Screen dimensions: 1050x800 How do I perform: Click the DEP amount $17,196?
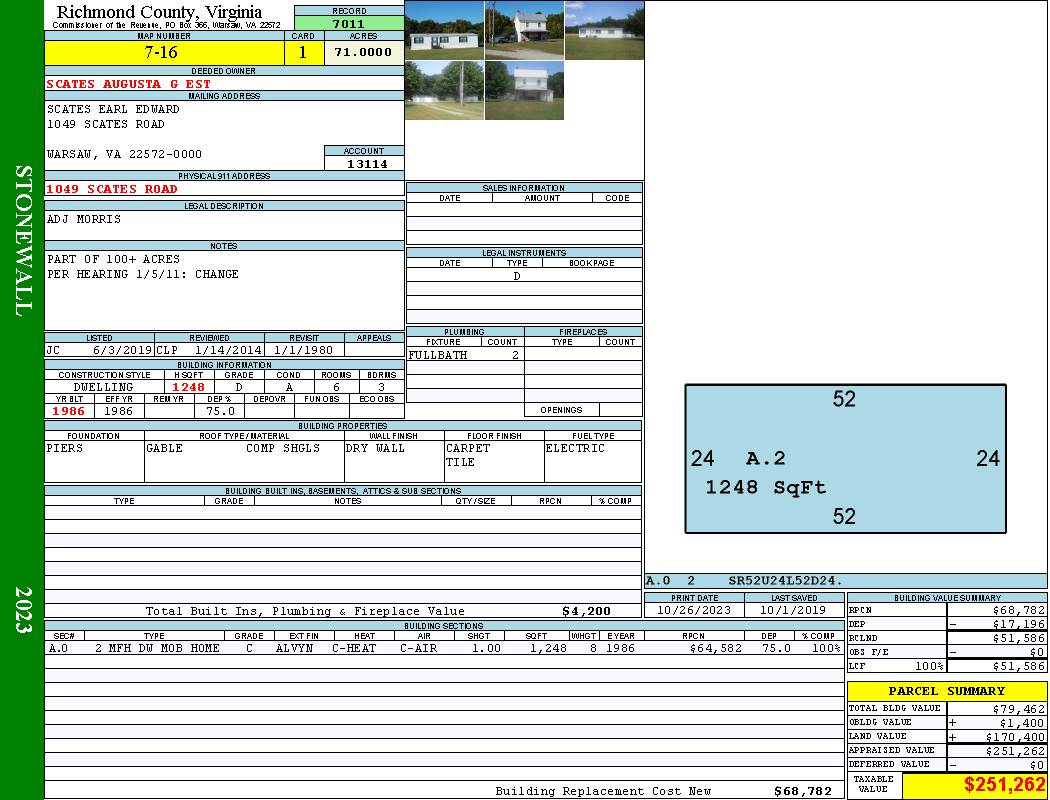point(1019,624)
